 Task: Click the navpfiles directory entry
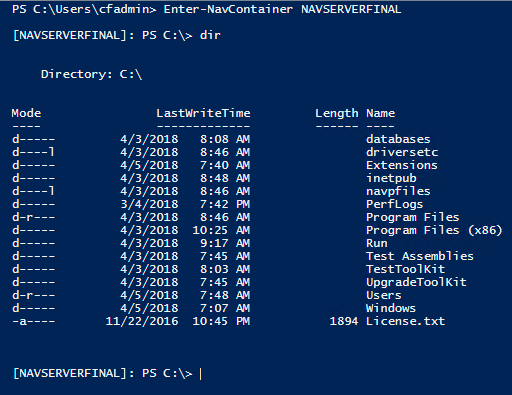click(x=398, y=191)
